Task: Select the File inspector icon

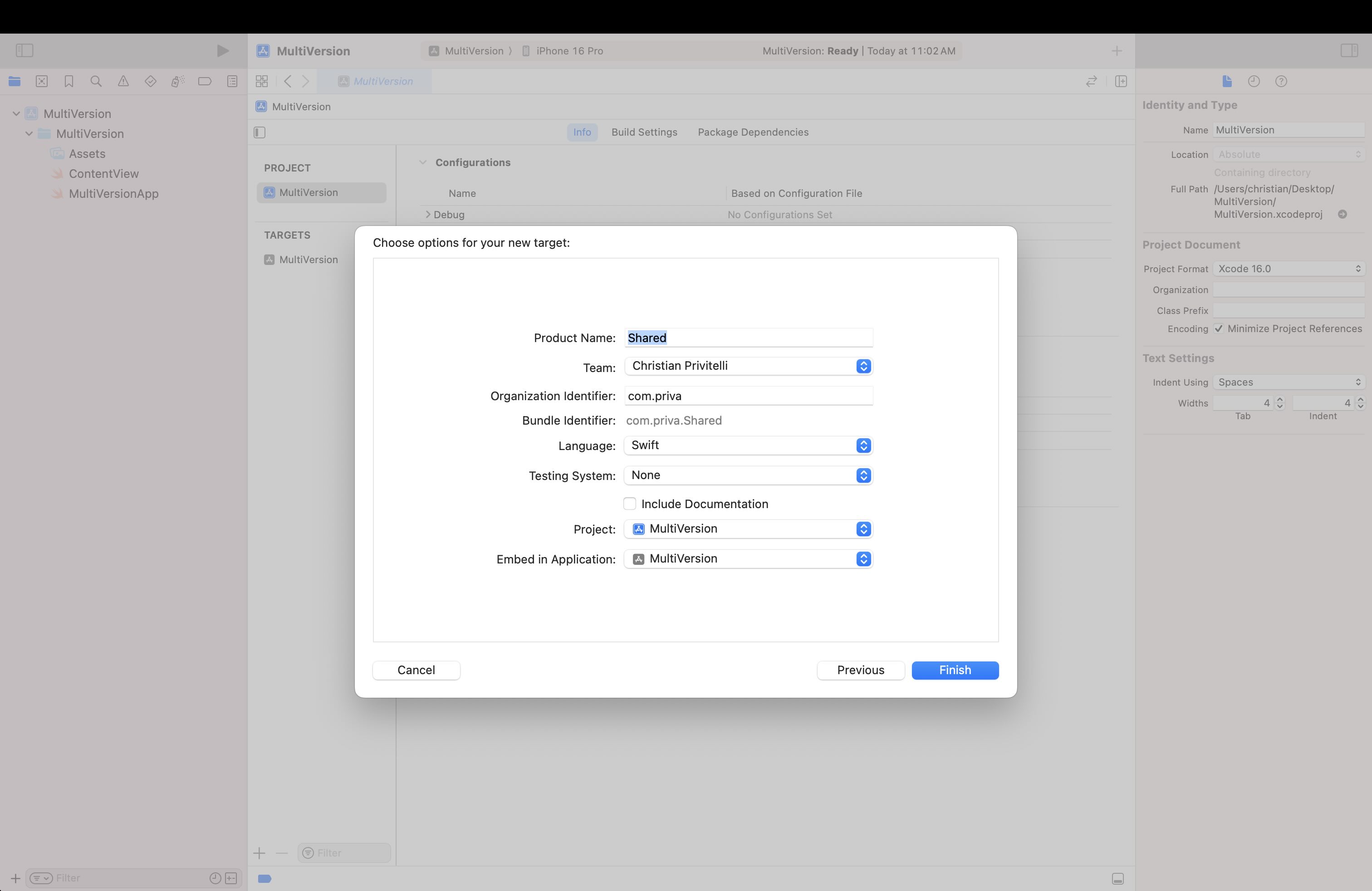Action: 1227,81
